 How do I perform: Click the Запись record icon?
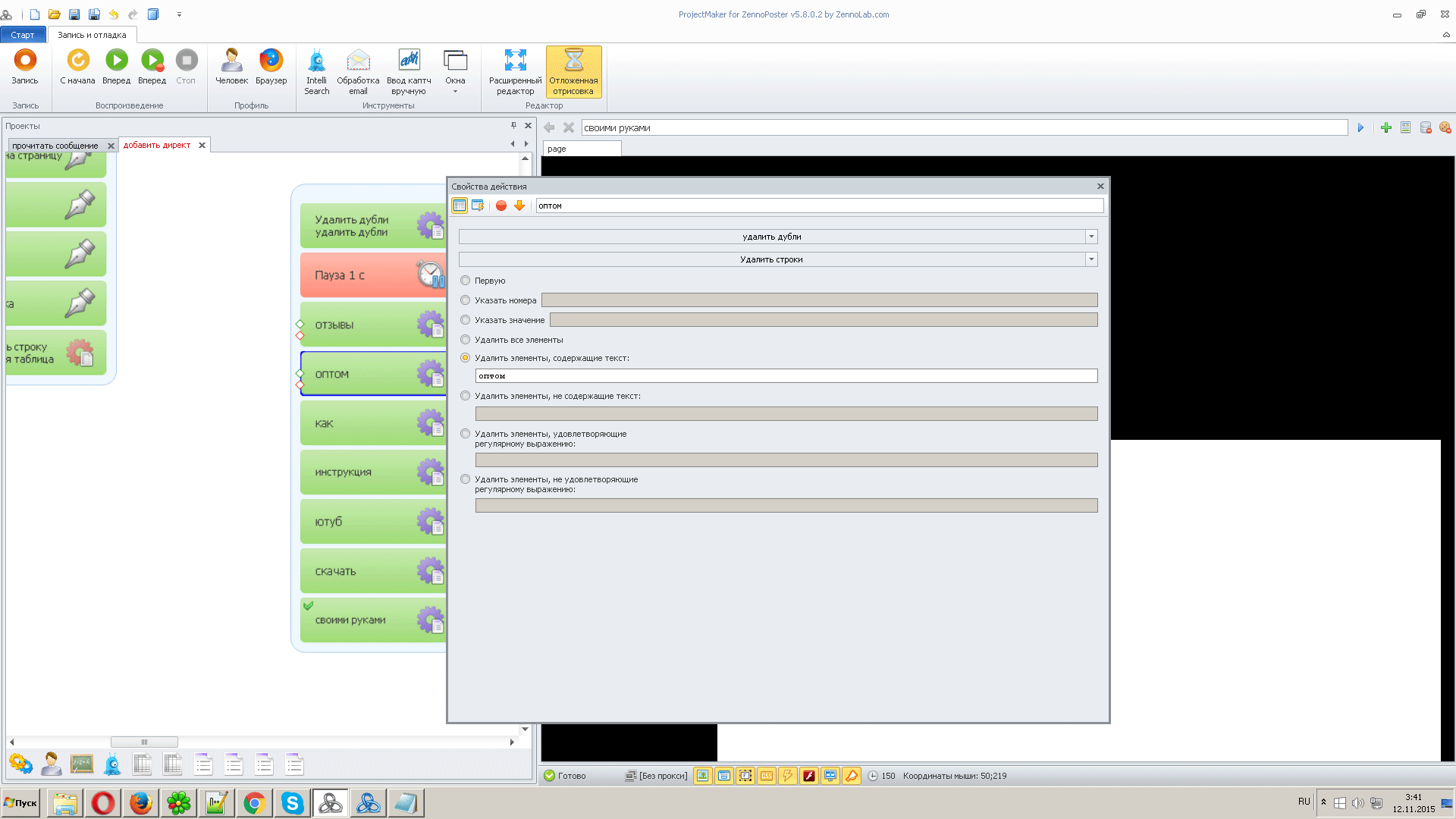pyautogui.click(x=25, y=61)
